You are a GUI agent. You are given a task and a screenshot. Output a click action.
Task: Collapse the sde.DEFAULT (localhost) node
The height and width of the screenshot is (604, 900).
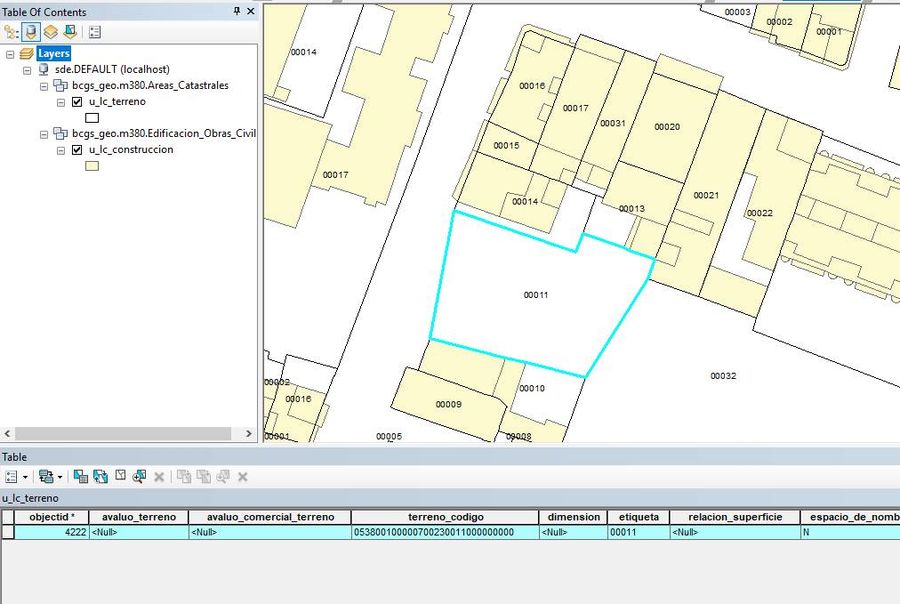coord(27,71)
